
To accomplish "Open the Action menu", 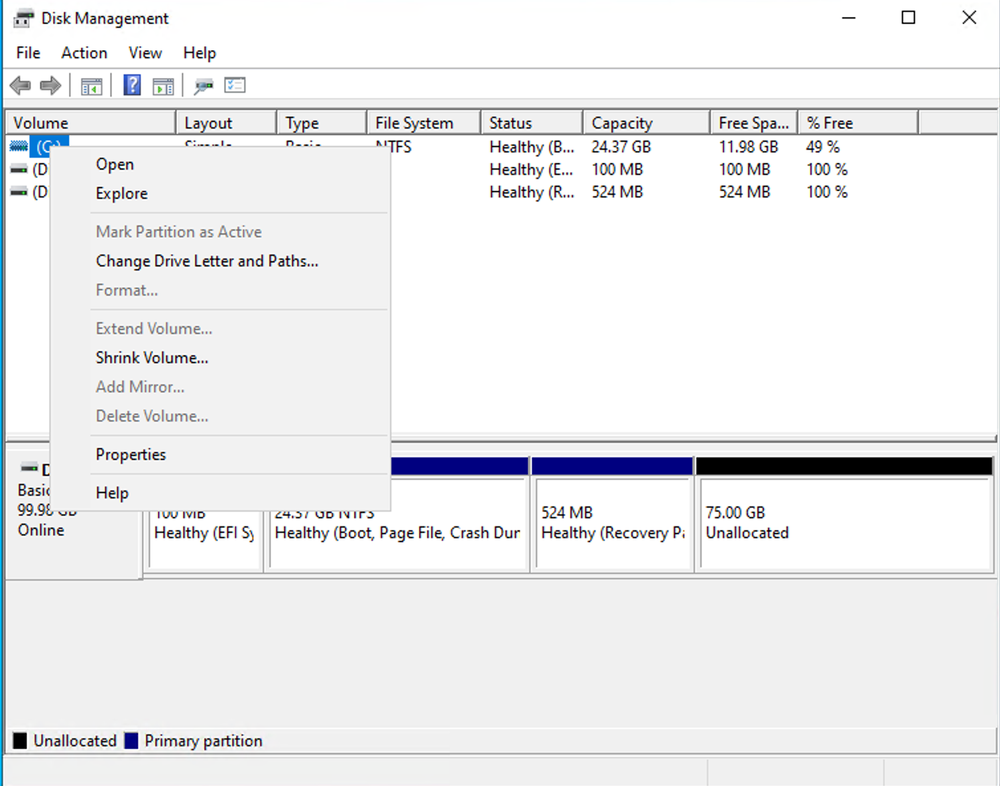I will [84, 53].
